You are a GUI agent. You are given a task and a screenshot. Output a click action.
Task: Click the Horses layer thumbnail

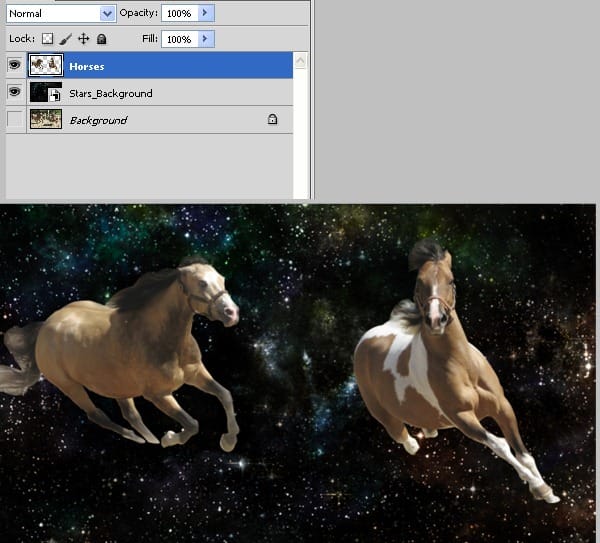point(46,65)
